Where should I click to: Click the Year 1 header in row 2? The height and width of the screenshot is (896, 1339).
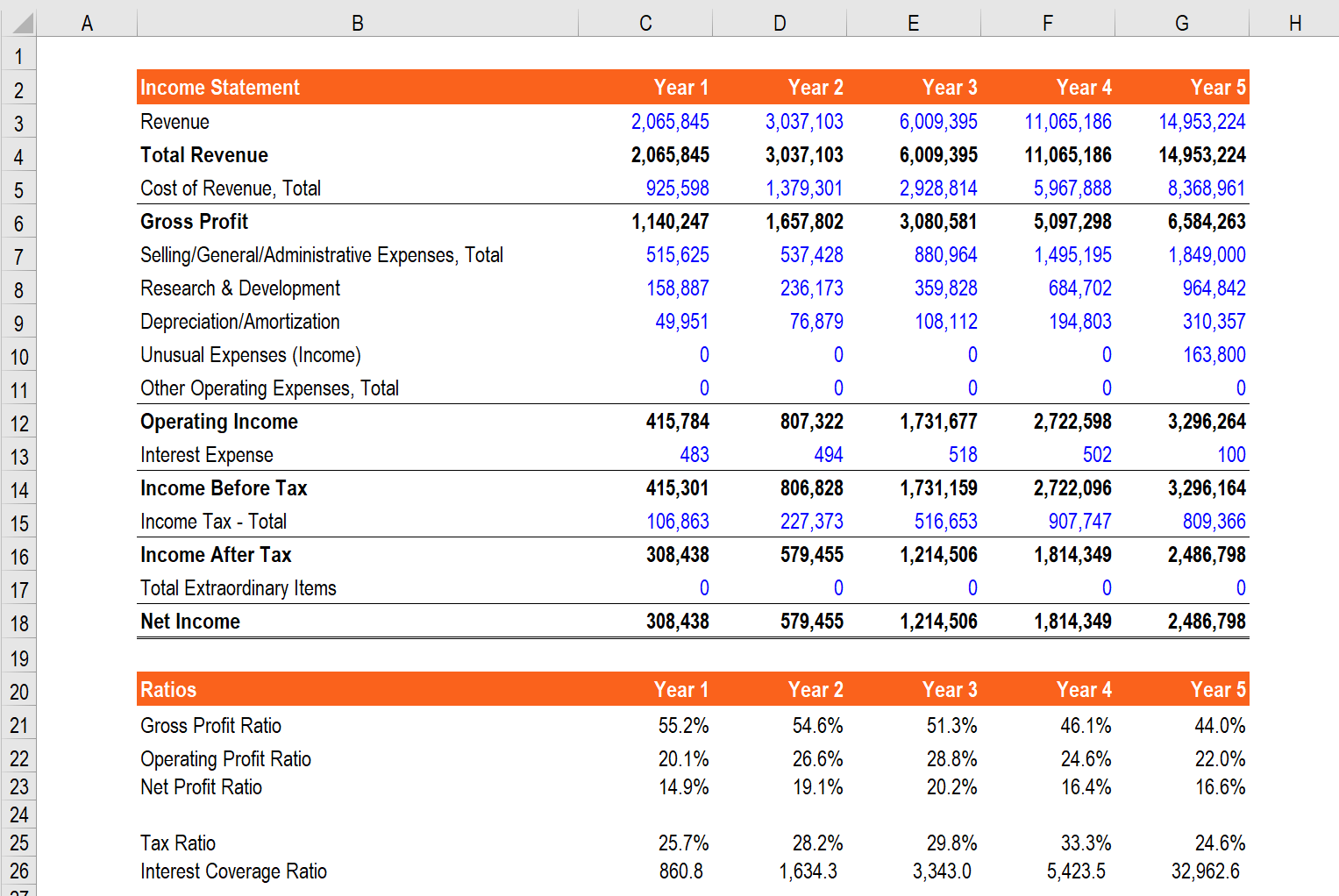680,87
